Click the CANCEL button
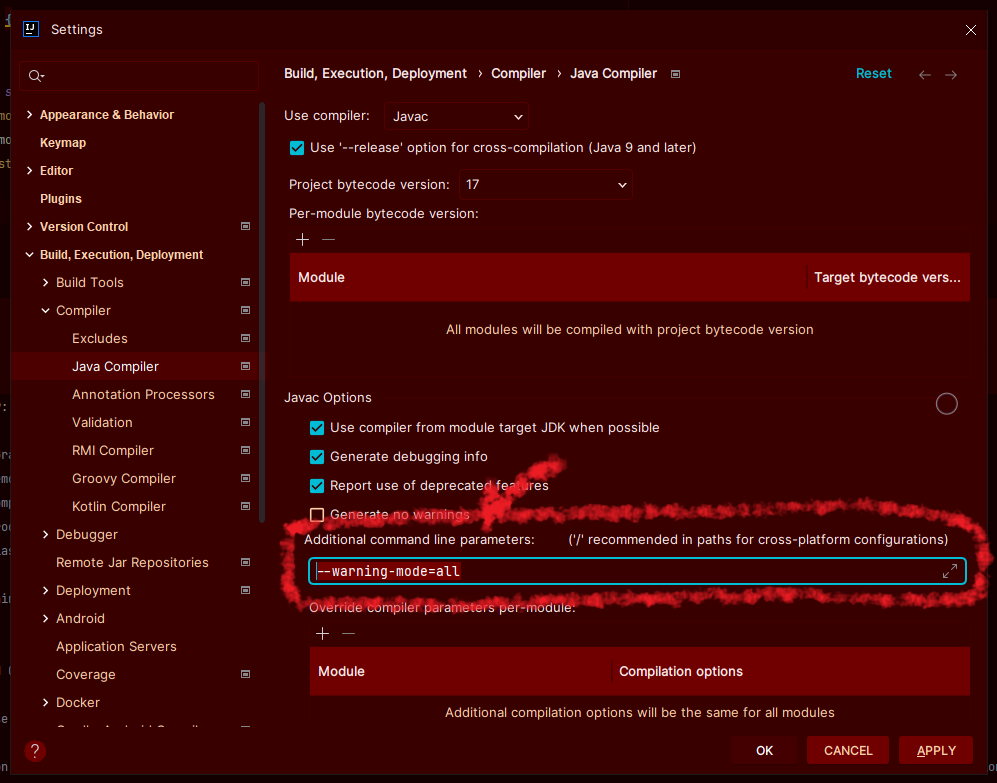The image size is (997, 783). [848, 751]
